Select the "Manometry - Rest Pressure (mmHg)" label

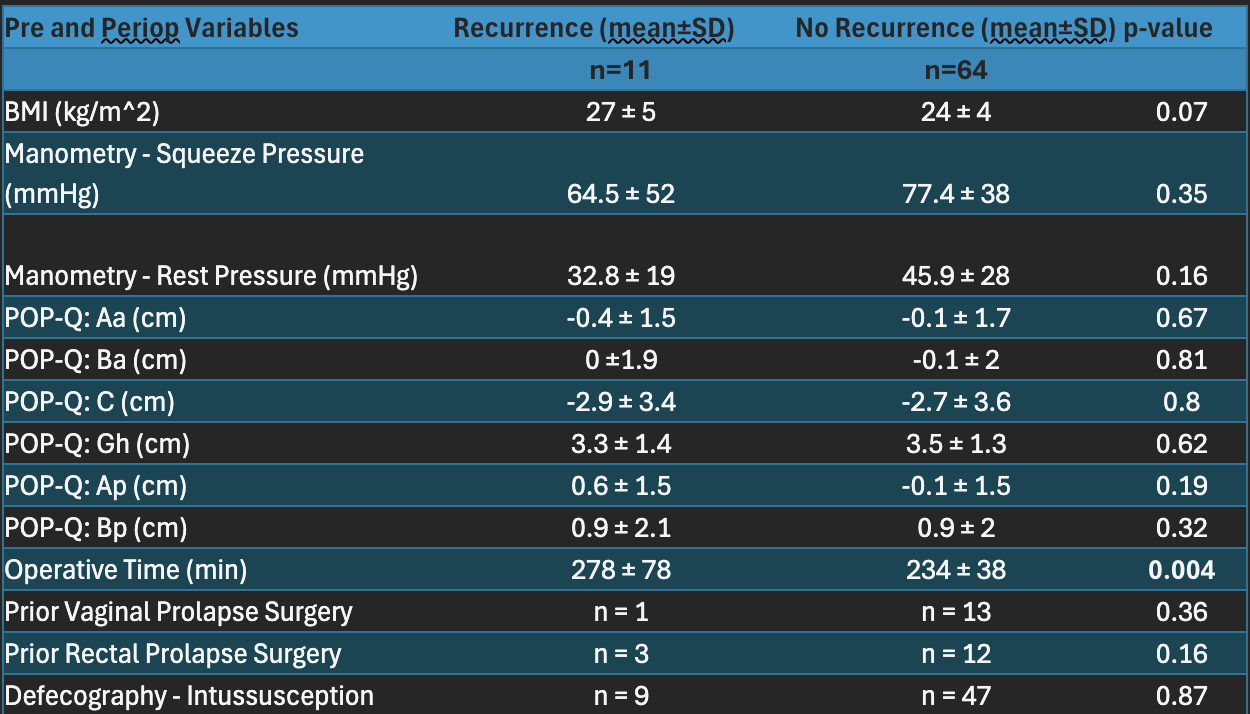pyautogui.click(x=211, y=276)
